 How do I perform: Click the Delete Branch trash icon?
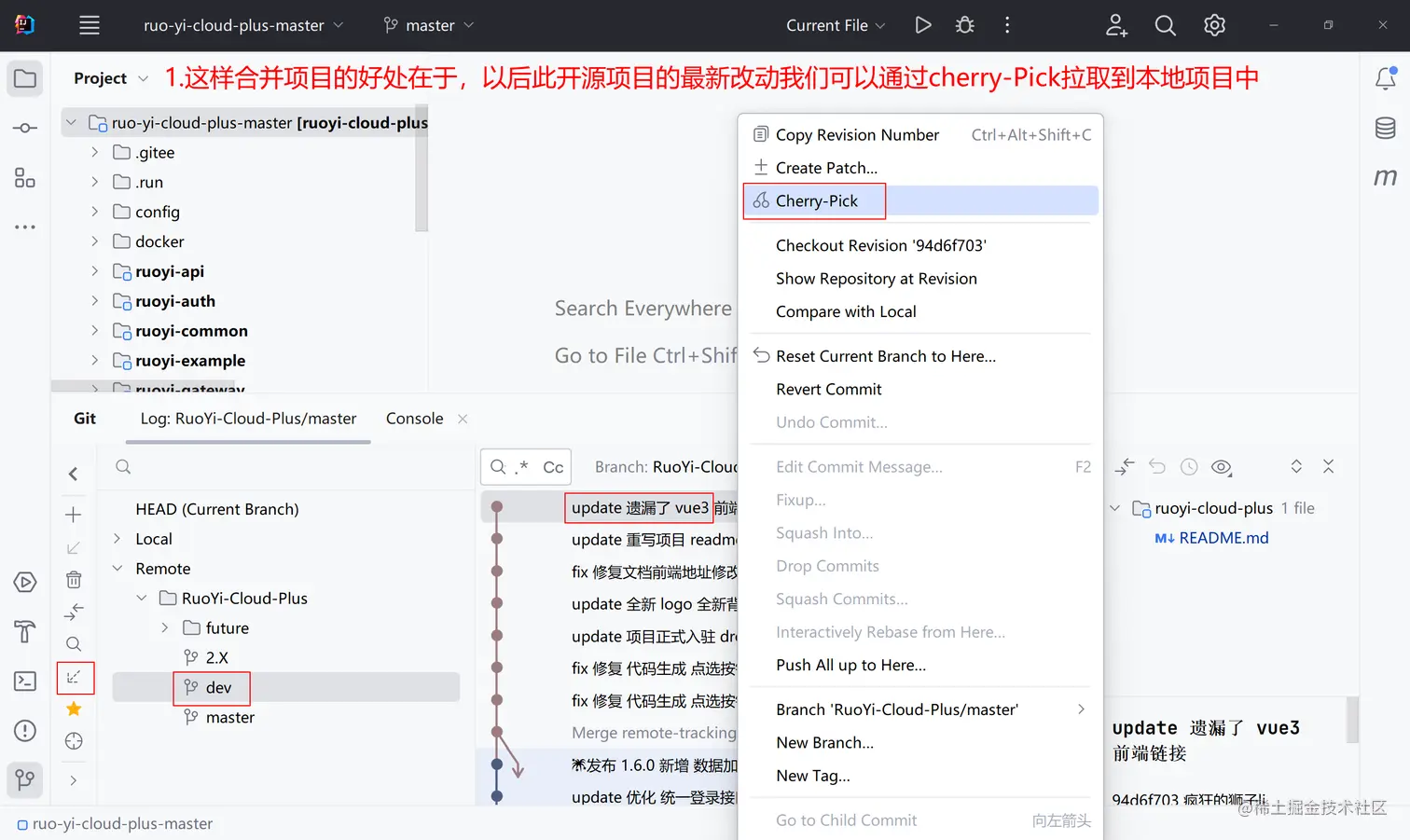tap(74, 580)
